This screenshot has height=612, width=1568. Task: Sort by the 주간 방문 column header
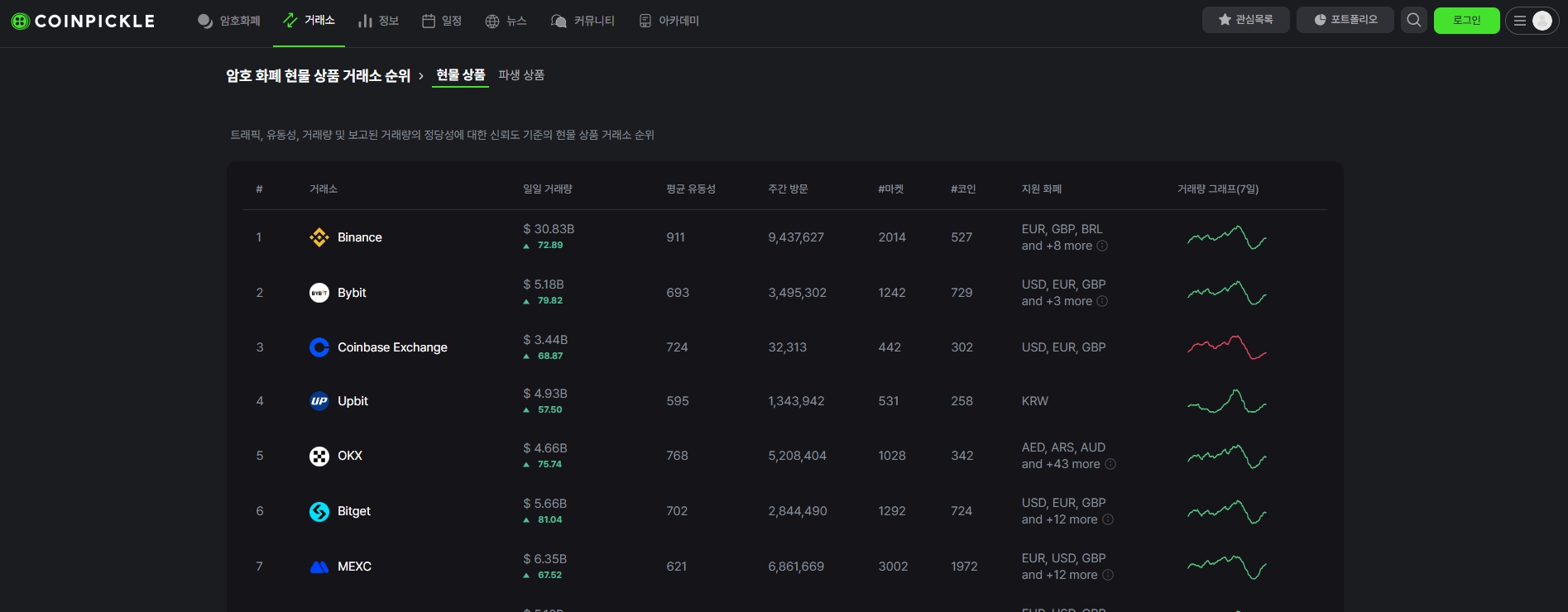point(788,189)
